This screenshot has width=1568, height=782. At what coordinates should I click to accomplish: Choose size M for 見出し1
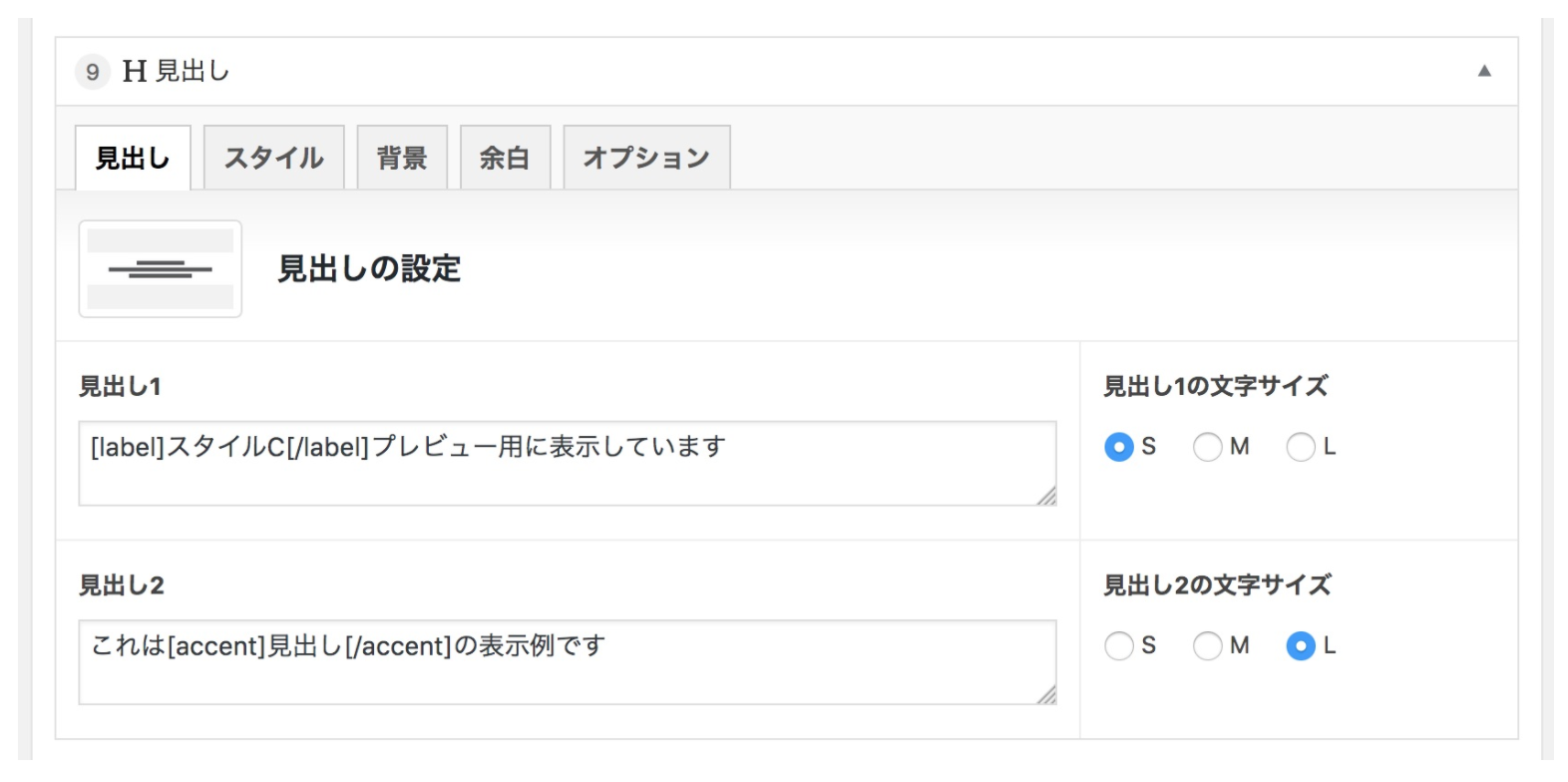click(1207, 447)
